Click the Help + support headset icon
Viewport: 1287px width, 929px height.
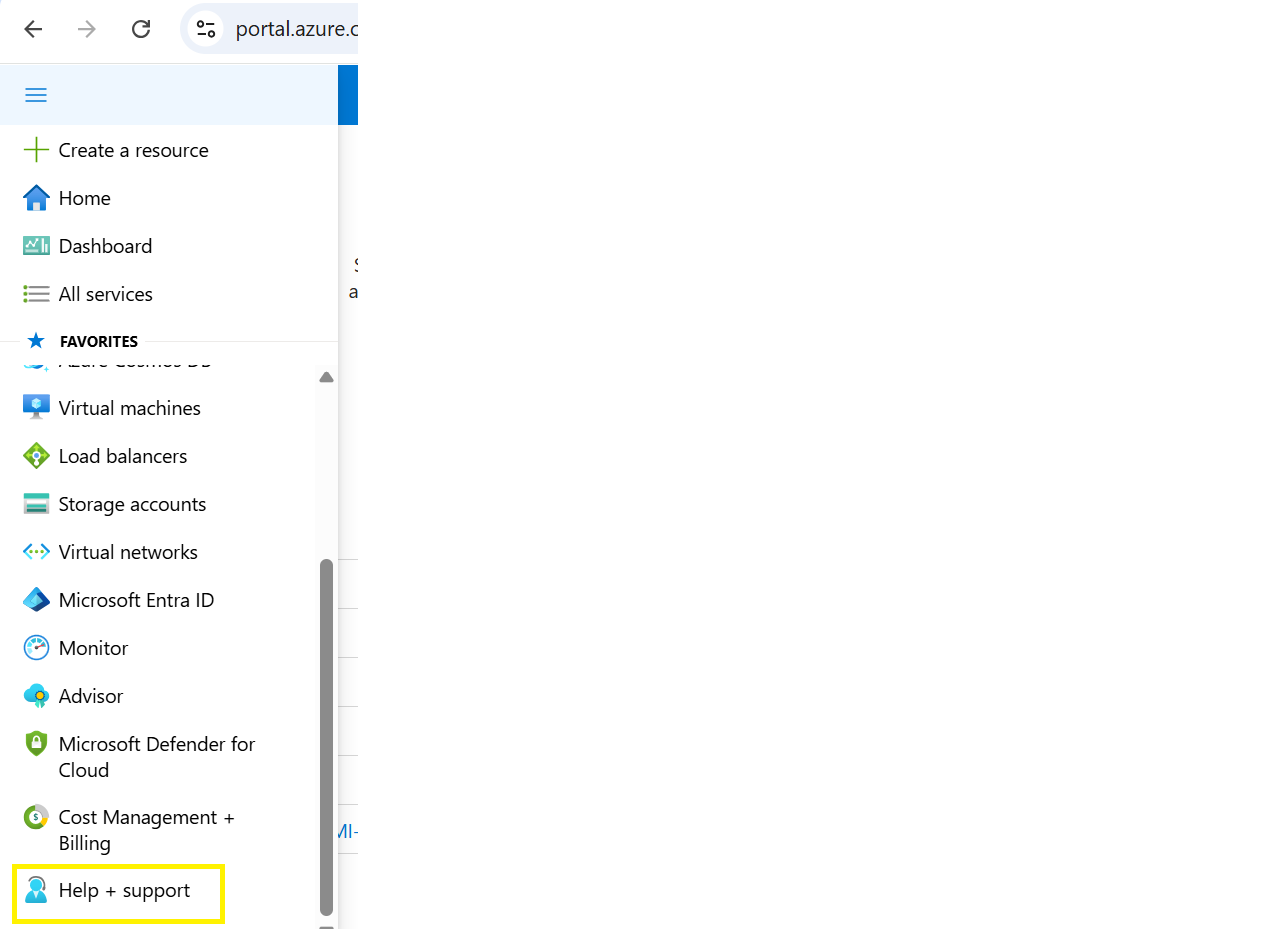point(36,890)
